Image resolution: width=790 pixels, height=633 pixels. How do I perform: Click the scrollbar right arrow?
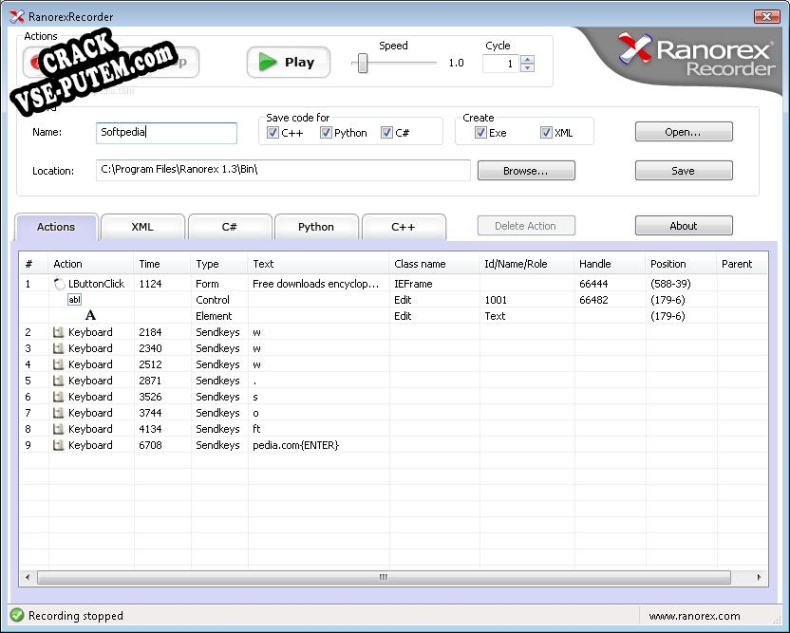[x=759, y=577]
